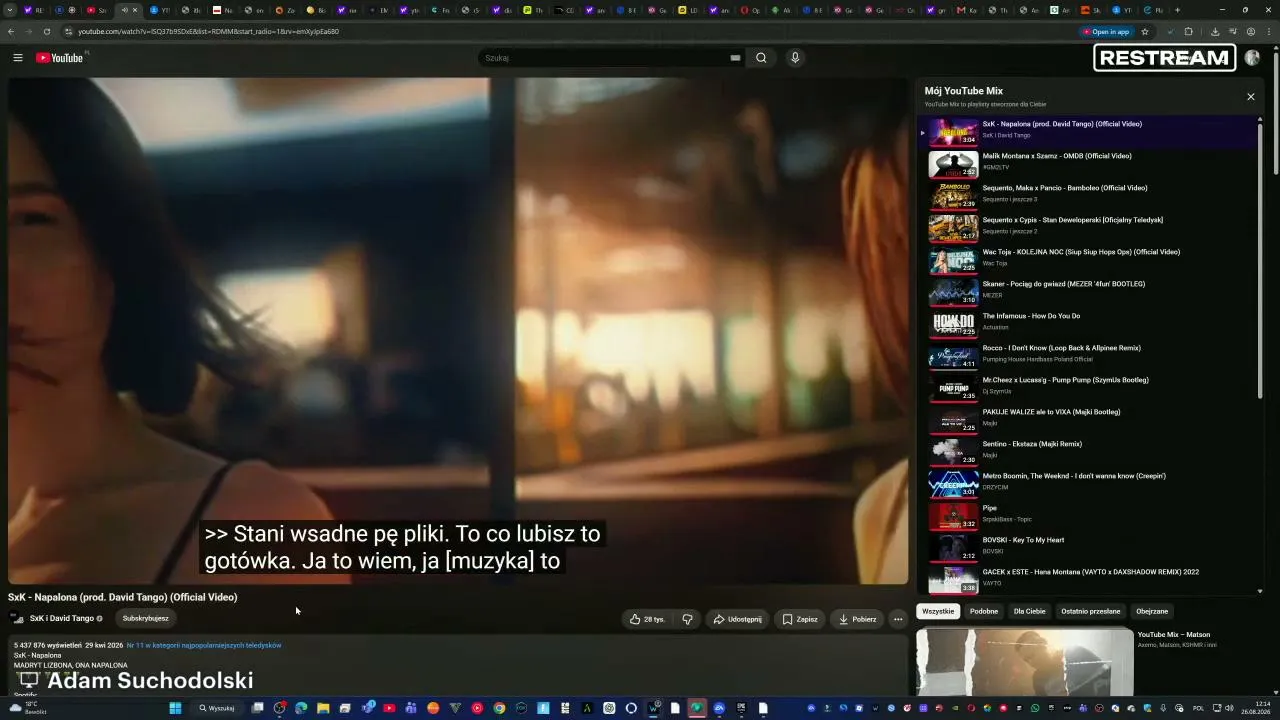This screenshot has height=720, width=1280.
Task: Share the video via Udostępnij
Action: tap(737, 619)
